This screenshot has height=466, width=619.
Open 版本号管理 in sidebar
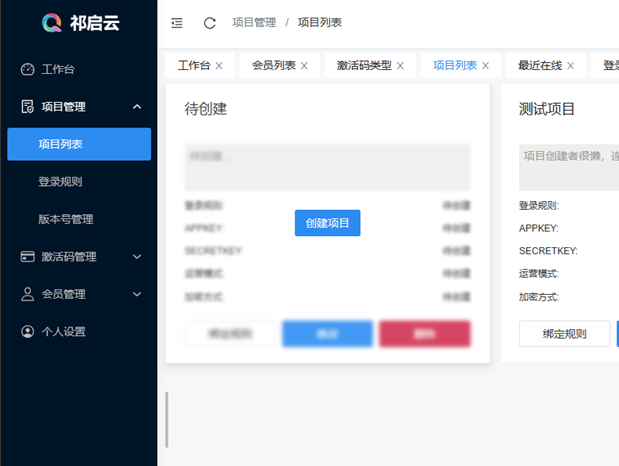pos(66,219)
